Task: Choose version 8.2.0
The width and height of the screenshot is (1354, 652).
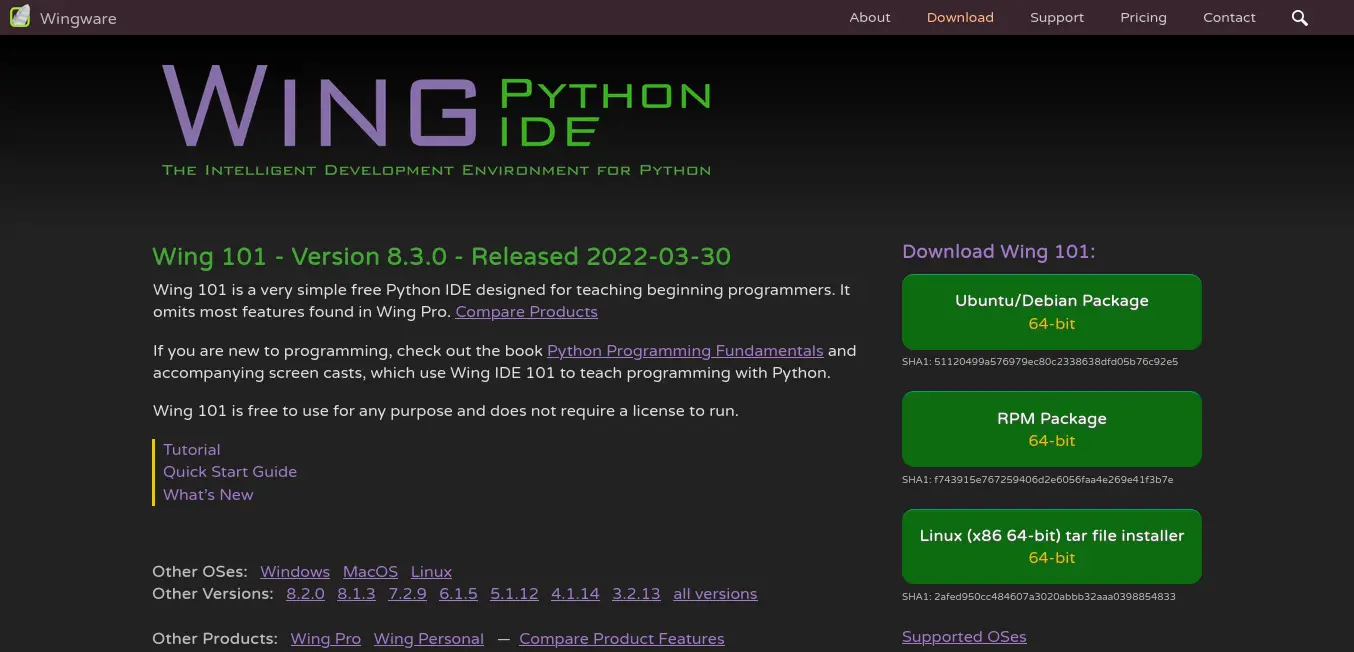Action: [x=305, y=594]
